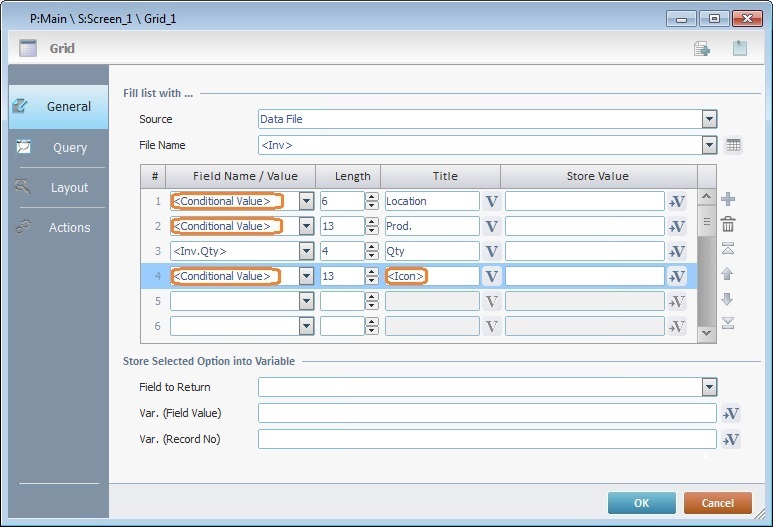Click the Var. (Field Value) input field

click(x=487, y=413)
